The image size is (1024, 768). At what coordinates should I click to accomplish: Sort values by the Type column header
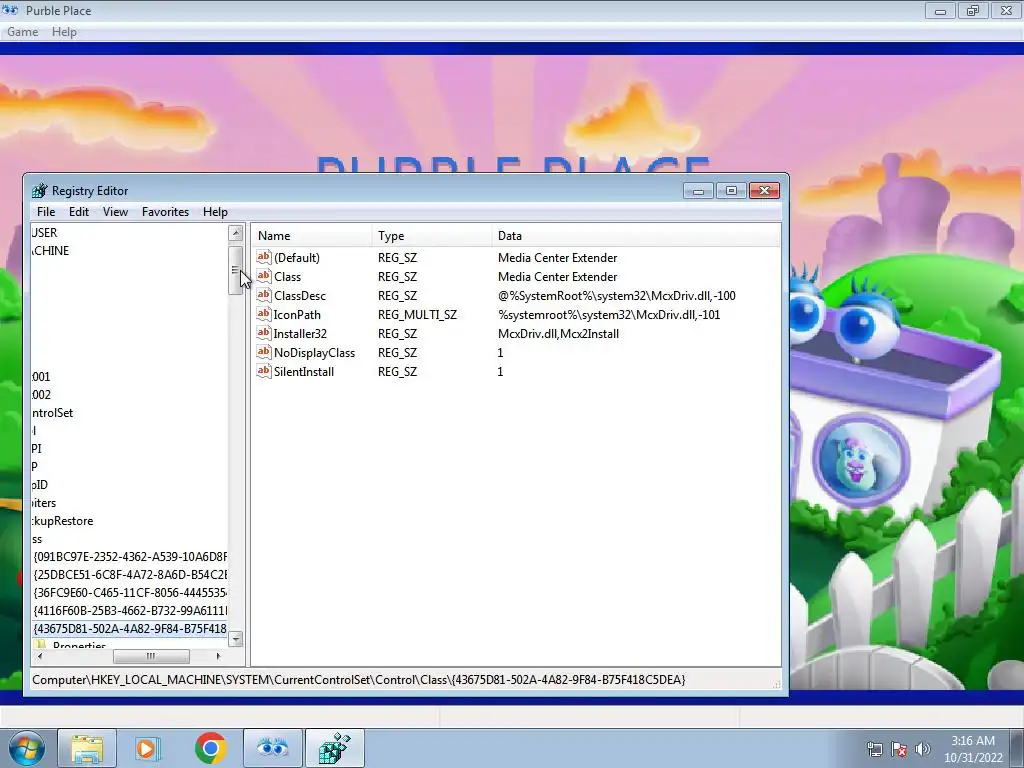tap(432, 236)
